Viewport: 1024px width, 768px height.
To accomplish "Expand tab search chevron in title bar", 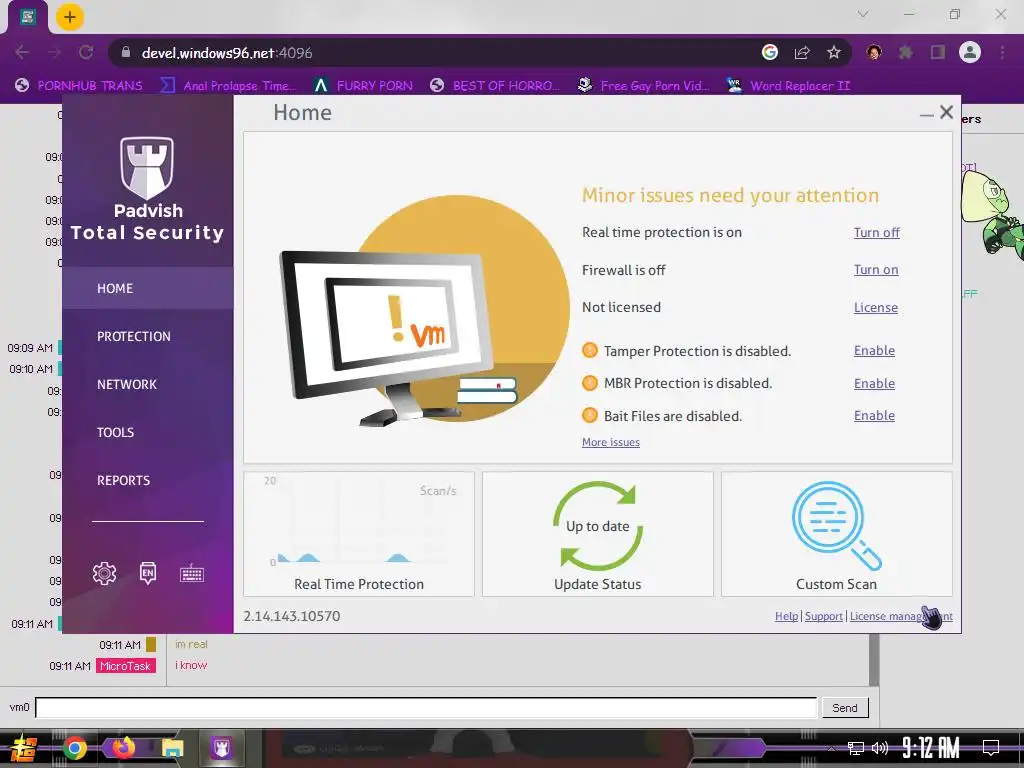I will [863, 14].
